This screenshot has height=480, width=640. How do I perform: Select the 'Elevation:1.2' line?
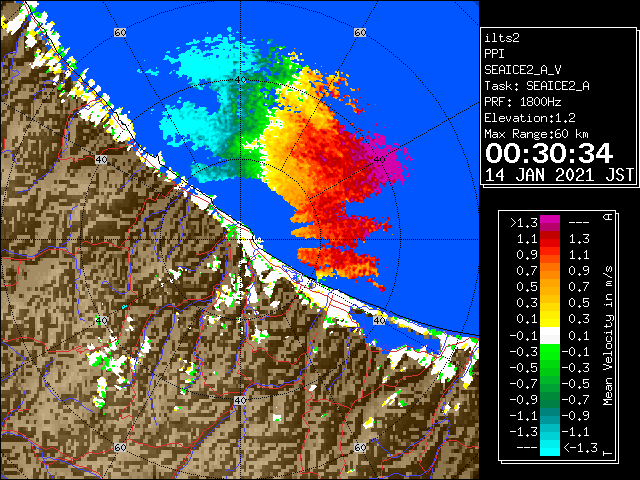tap(530, 118)
